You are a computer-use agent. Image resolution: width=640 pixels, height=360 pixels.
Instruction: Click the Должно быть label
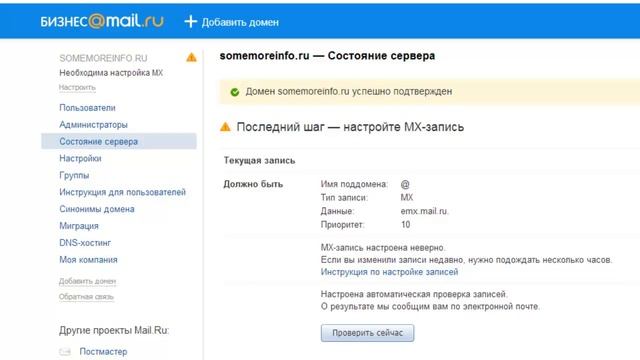pyautogui.click(x=253, y=184)
